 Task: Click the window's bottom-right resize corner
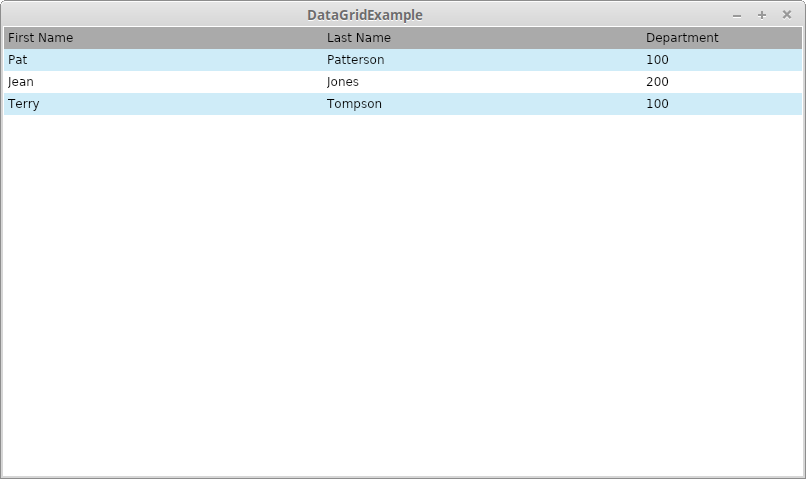tap(802, 475)
